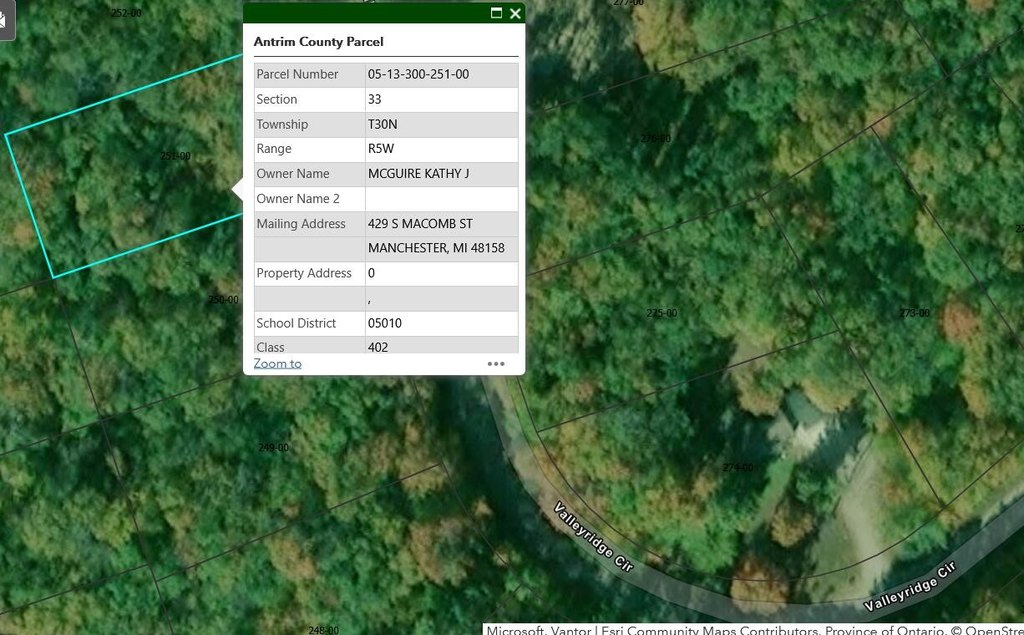1024x635 pixels.
Task: Select parcel labeled 273-00 on the map
Action: [914, 313]
